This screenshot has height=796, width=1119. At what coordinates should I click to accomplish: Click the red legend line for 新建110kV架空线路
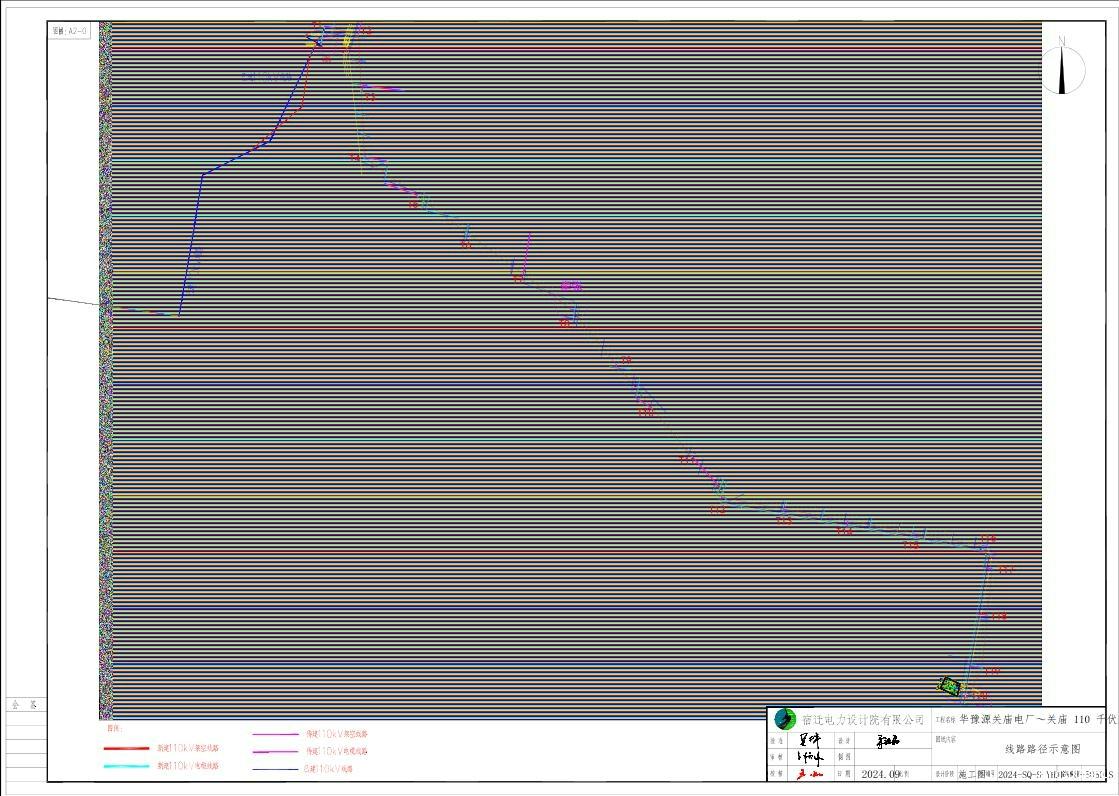126,748
